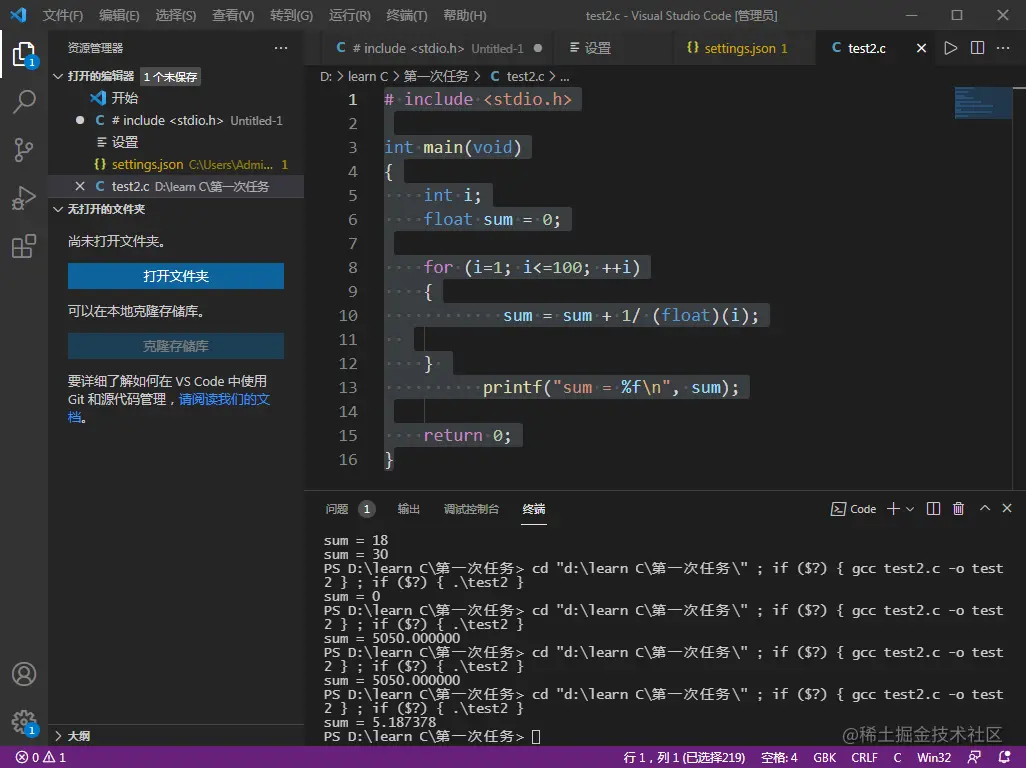
Task: Click the Accounts icon in activity bar
Action: [x=24, y=674]
